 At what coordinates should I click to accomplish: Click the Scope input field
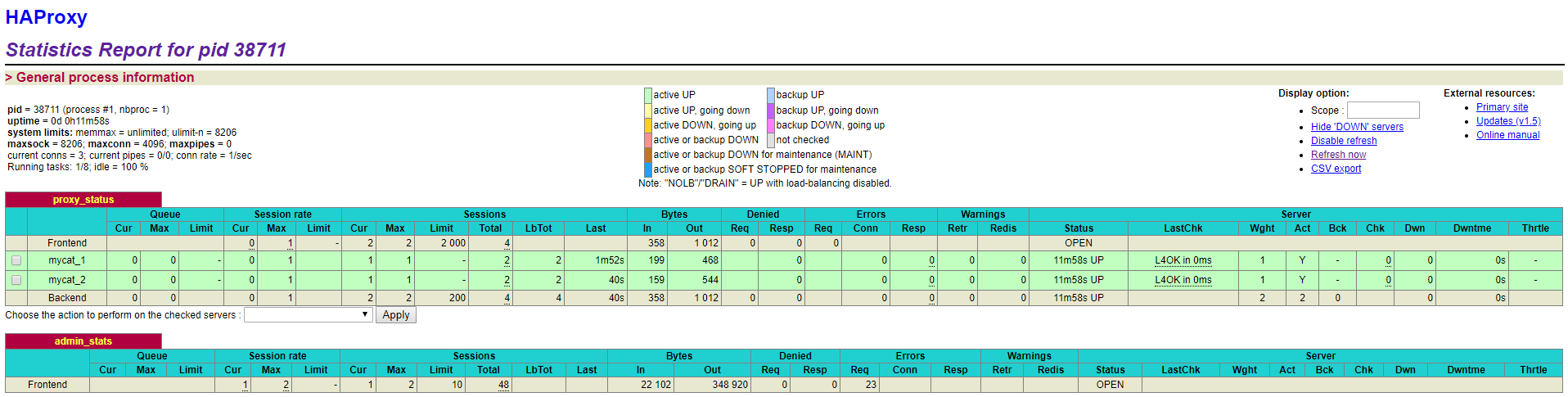1383,110
